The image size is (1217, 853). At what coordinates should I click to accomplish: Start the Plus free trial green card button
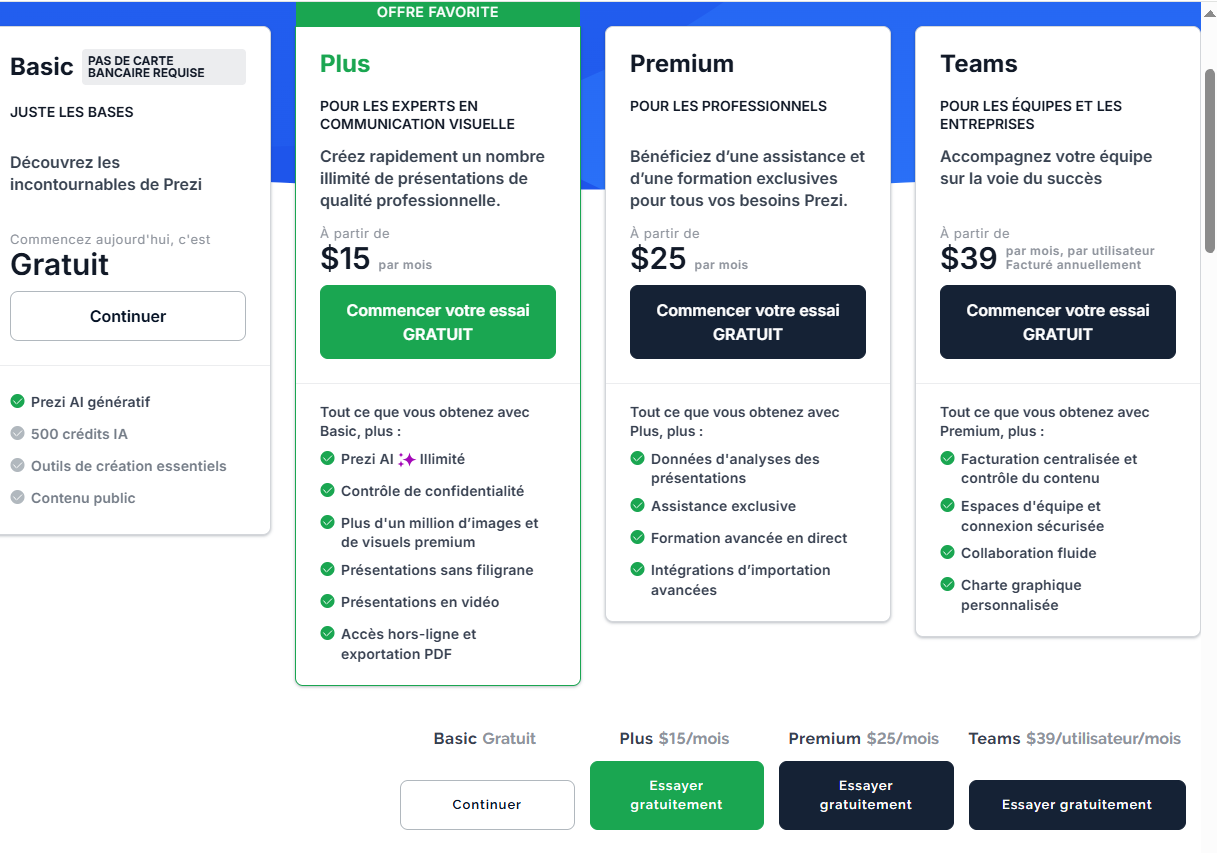coord(438,322)
